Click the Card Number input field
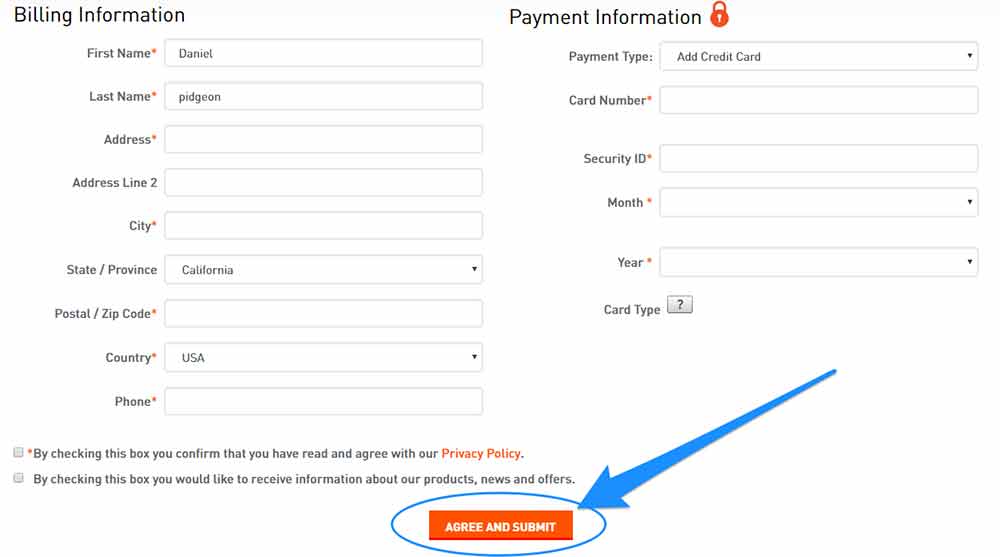This screenshot has width=1000, height=557. (x=819, y=100)
